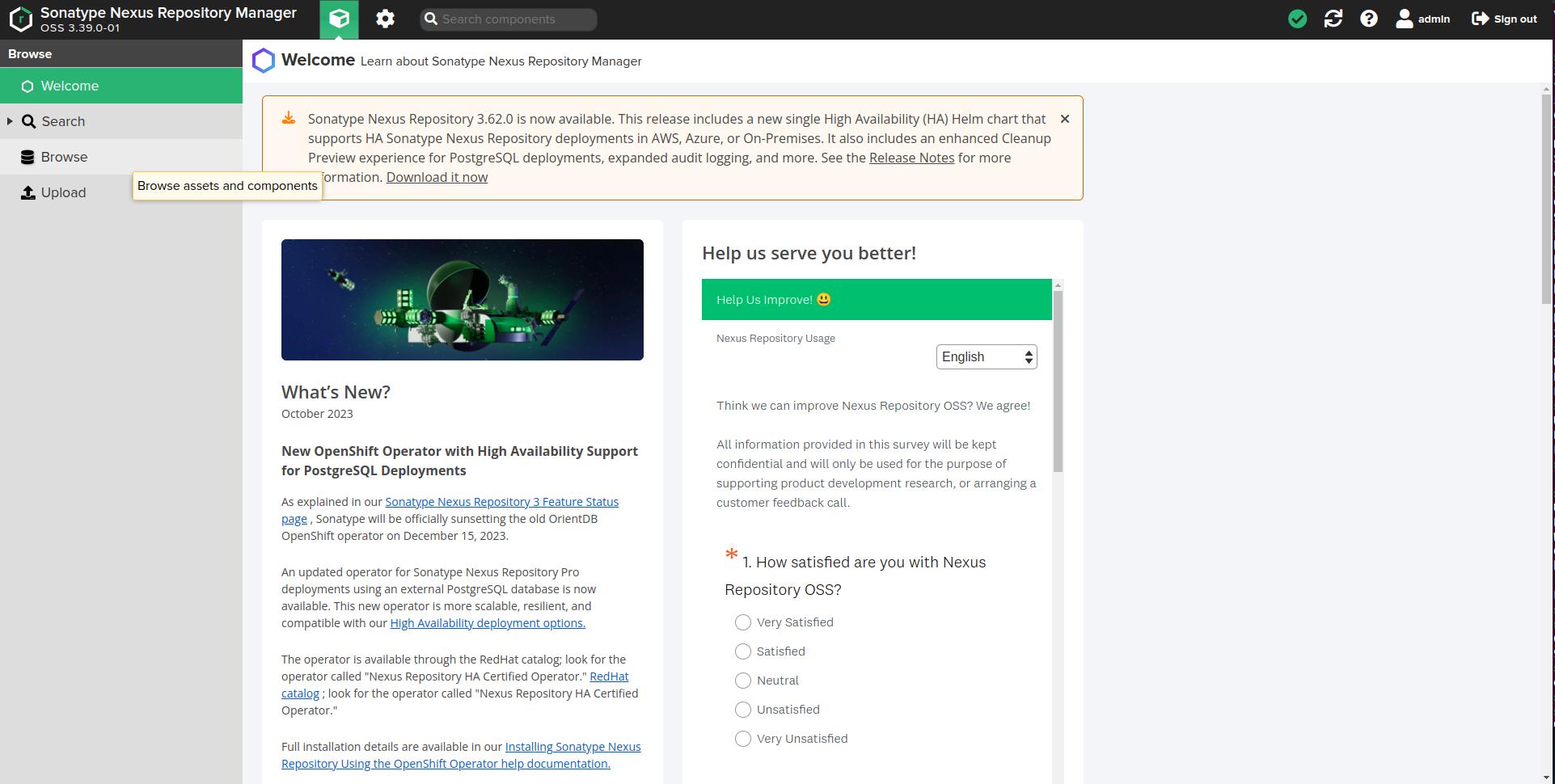The width and height of the screenshot is (1555, 784).
Task: Dismiss the update notification banner
Action: [x=1064, y=120]
